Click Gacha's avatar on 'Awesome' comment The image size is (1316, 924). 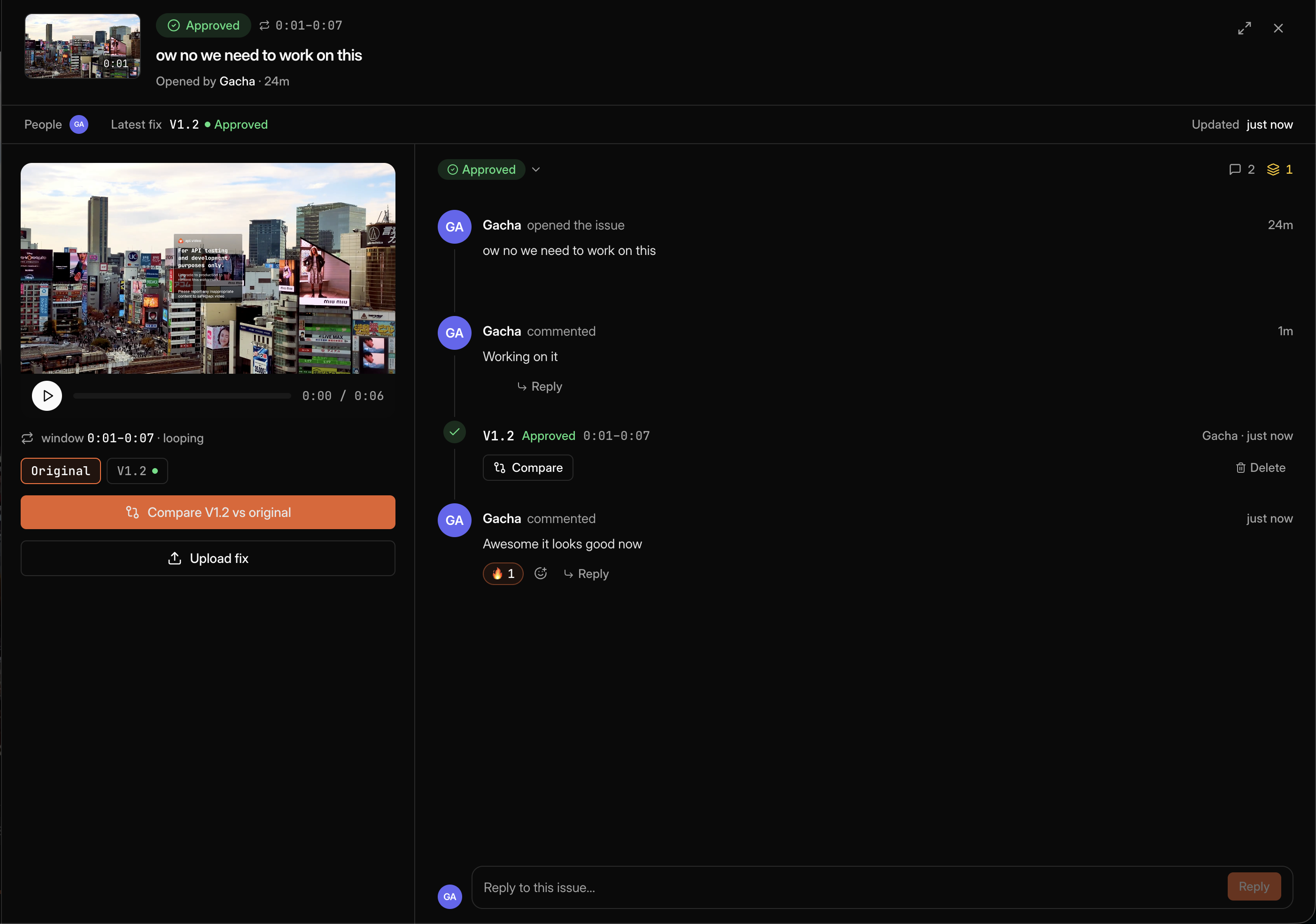455,520
